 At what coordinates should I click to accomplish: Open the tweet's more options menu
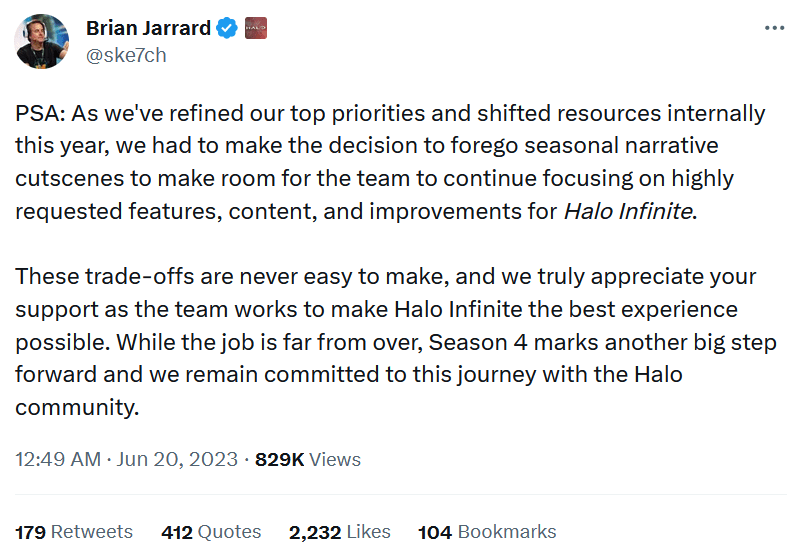tap(774, 28)
